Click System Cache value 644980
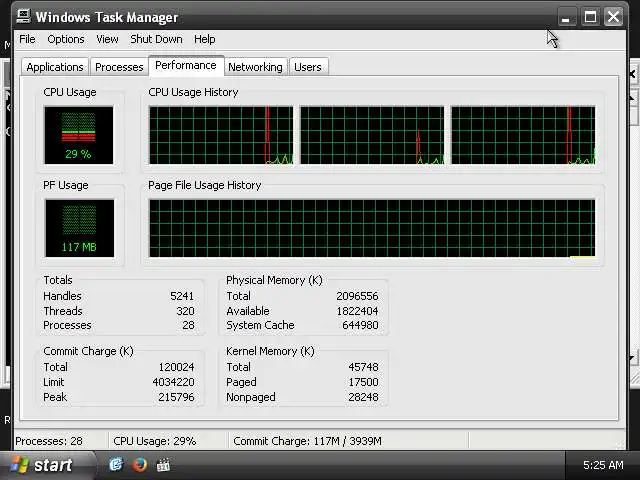This screenshot has width=640, height=480. (x=360, y=325)
